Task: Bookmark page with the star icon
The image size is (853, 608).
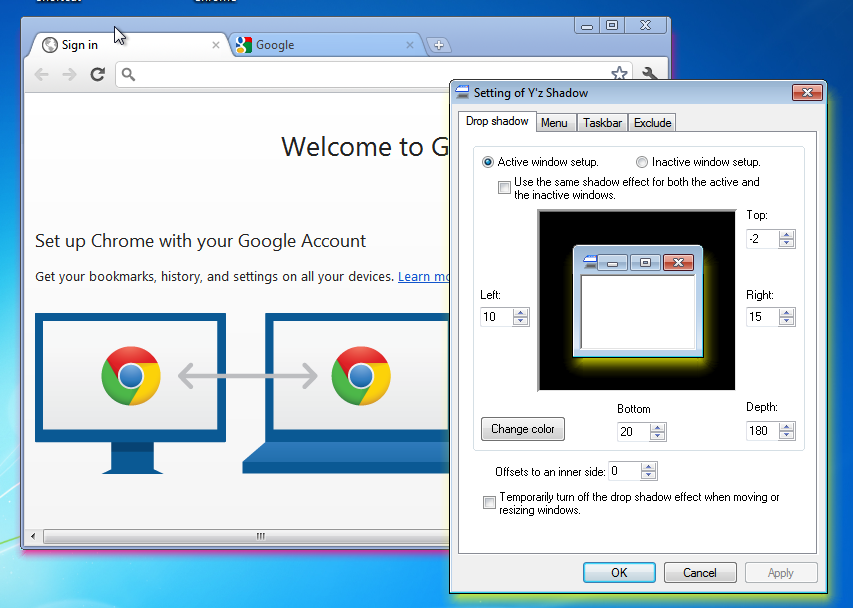Action: (x=619, y=73)
